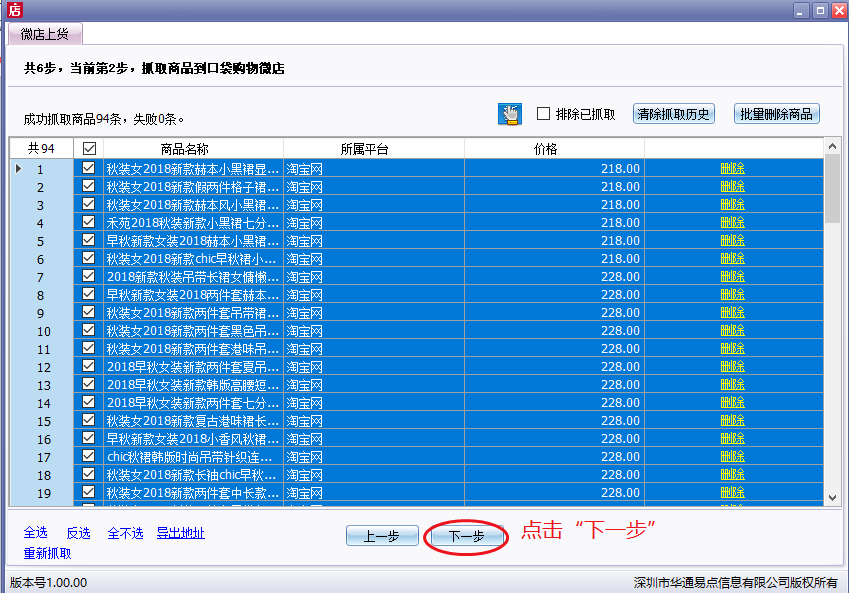Click the app logo icon in title bar
Viewport: 849px width, 593px height.
pos(14,10)
